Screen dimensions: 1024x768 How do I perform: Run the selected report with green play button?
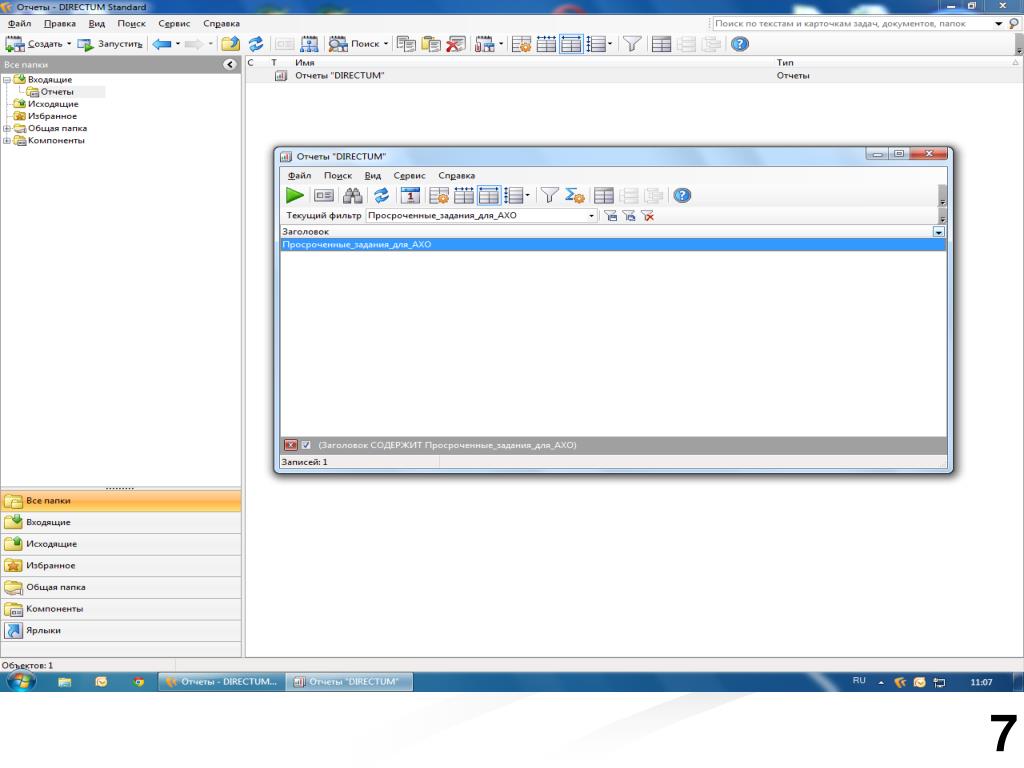(x=295, y=195)
